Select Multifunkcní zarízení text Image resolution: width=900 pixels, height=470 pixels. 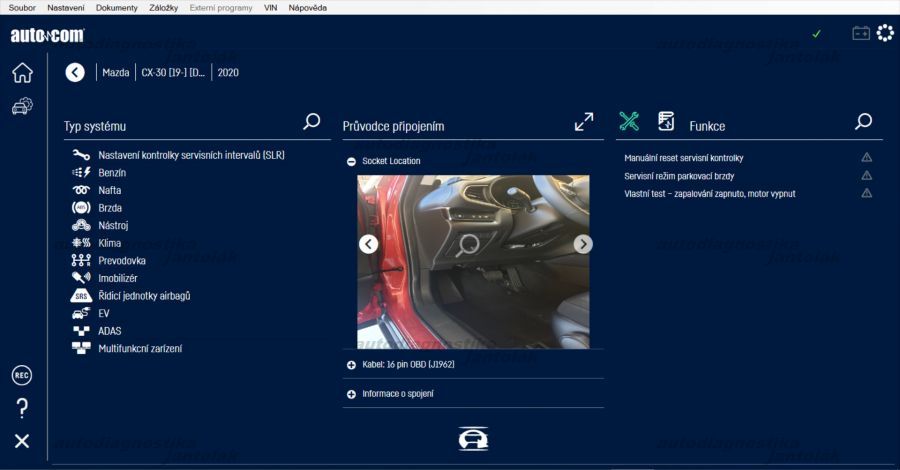(x=140, y=348)
